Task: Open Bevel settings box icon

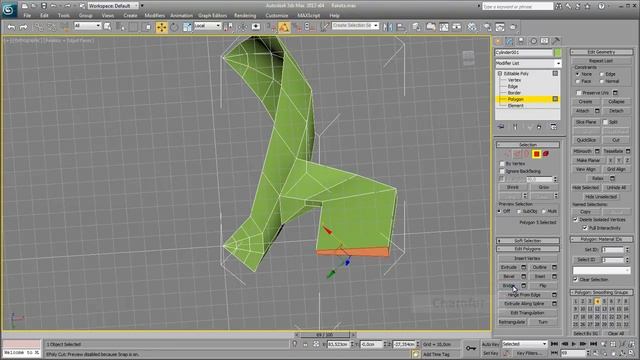Action: 524,276
